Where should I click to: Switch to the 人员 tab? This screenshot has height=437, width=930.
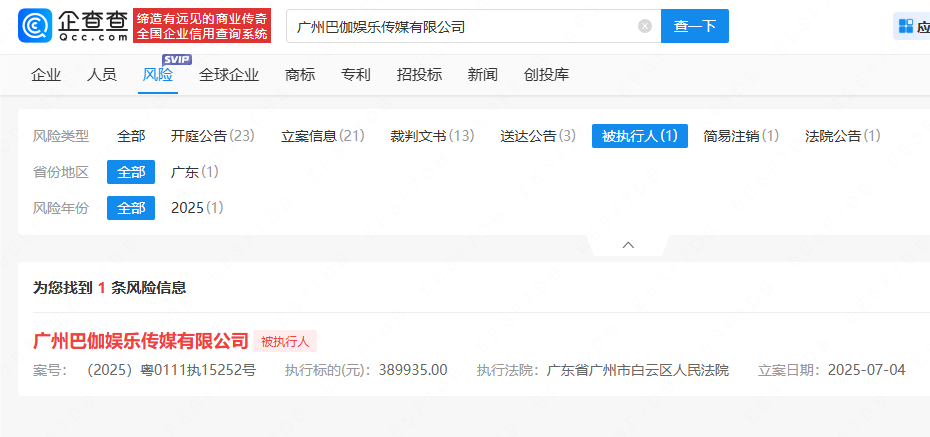[x=101, y=75]
